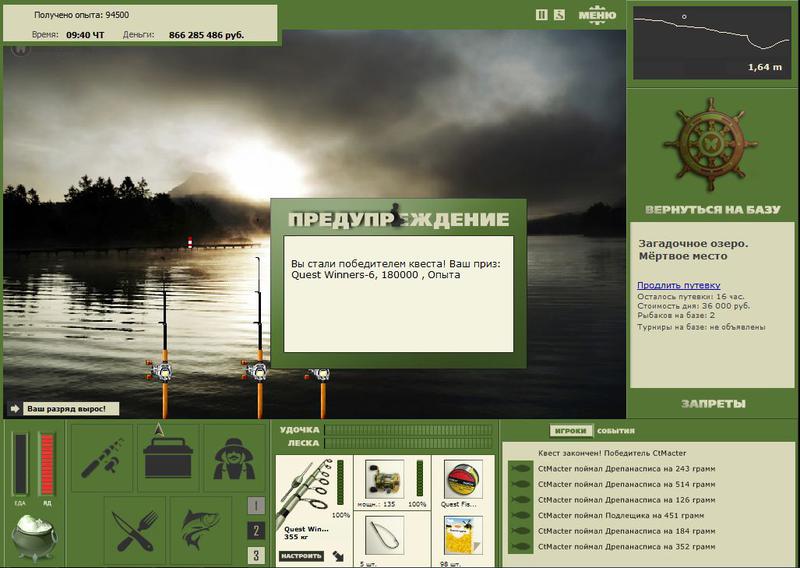Select the fishing hook thumbnail
Viewport: 800px width, 568px height.
tap(384, 535)
